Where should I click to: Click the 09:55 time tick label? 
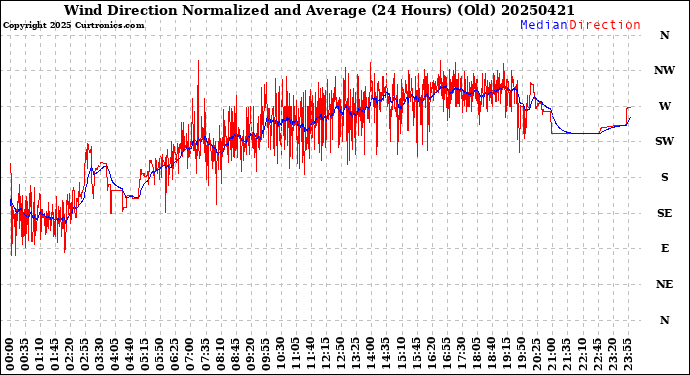pos(265,354)
